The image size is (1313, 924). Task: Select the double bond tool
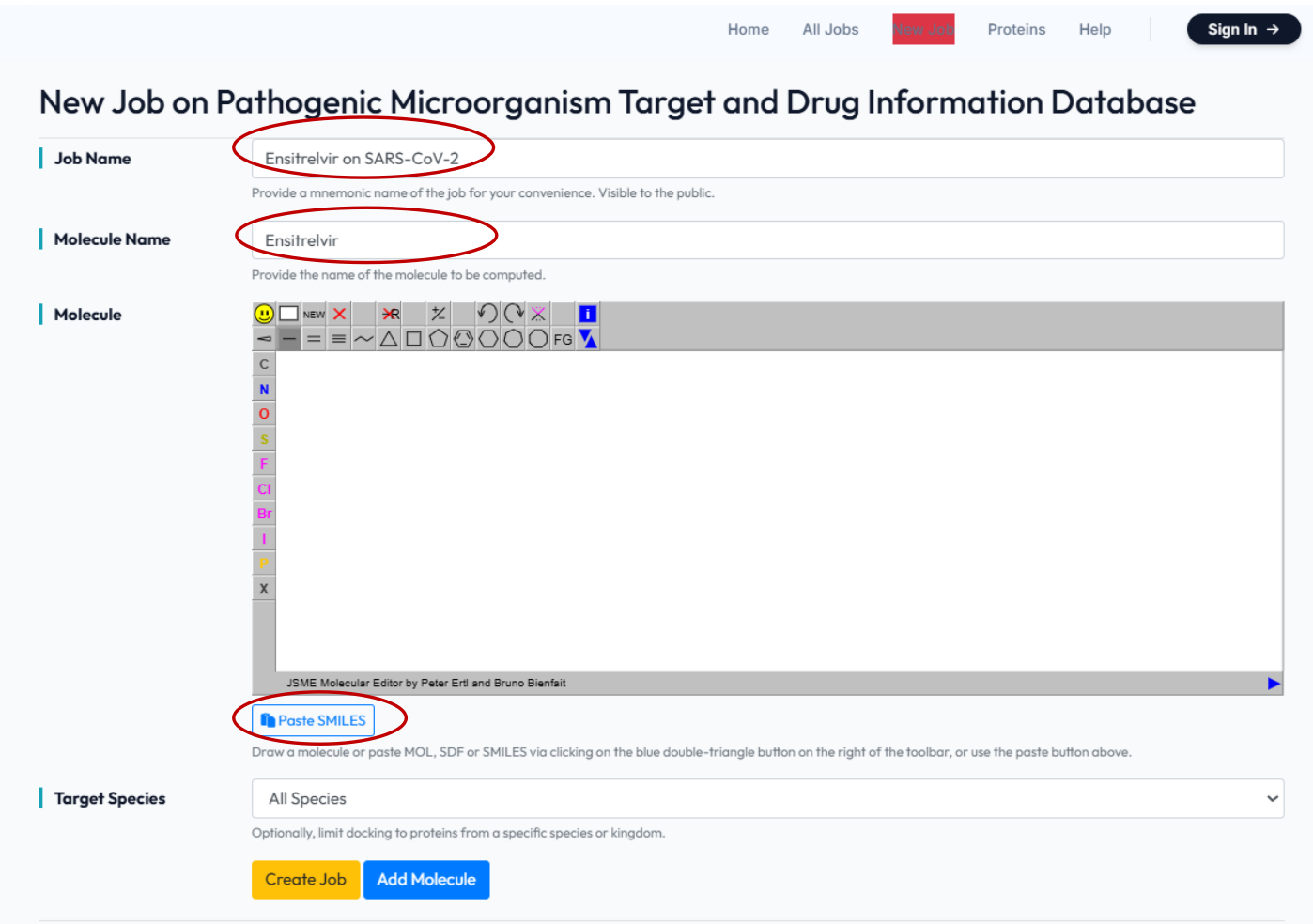pyautogui.click(x=314, y=339)
